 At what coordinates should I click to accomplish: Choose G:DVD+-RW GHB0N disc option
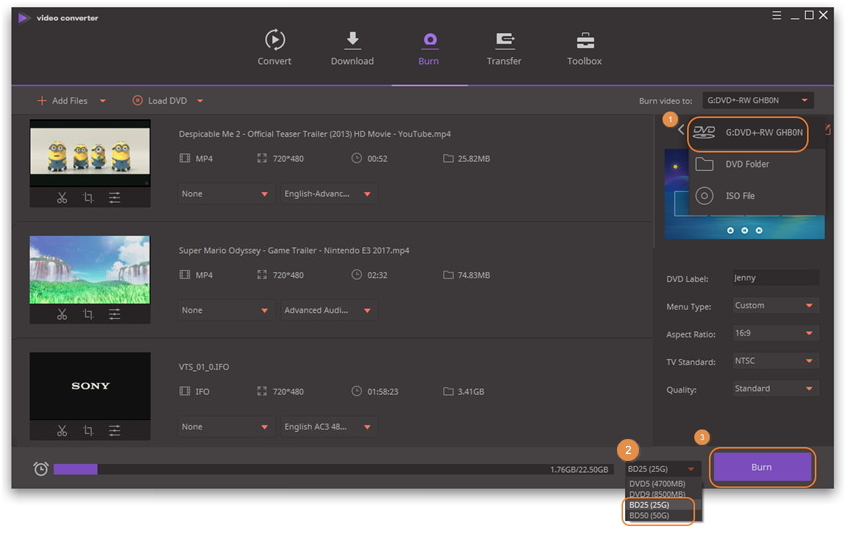click(x=748, y=132)
